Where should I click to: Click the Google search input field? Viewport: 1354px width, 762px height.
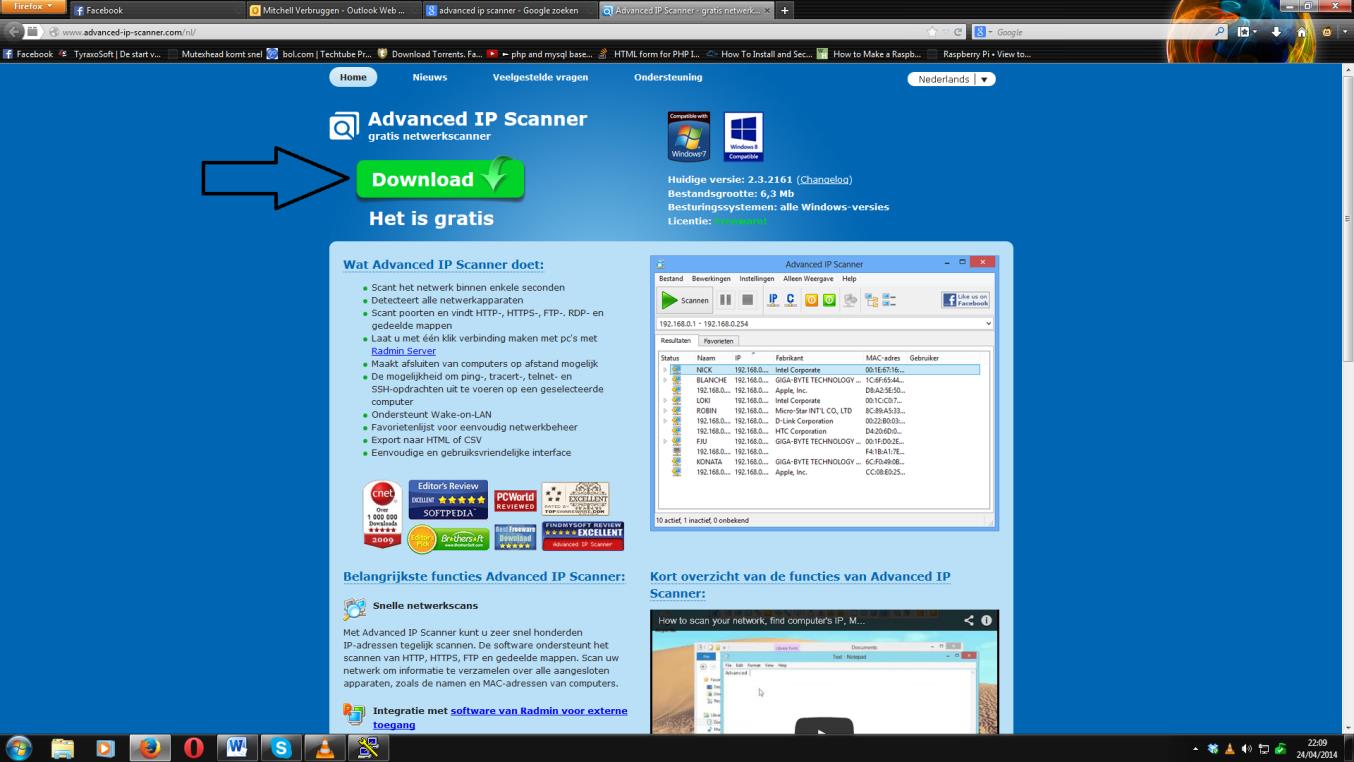[1103, 32]
